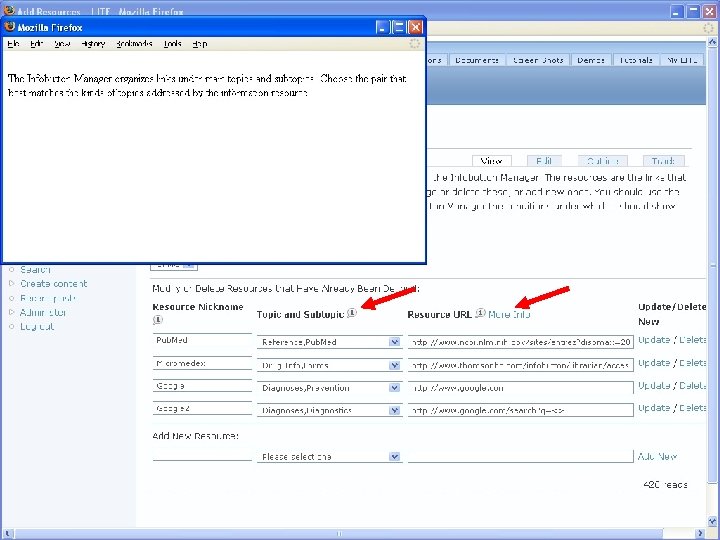Image resolution: width=720 pixels, height=540 pixels.
Task: Click Update link in PubMed row
Action: click(x=654, y=340)
